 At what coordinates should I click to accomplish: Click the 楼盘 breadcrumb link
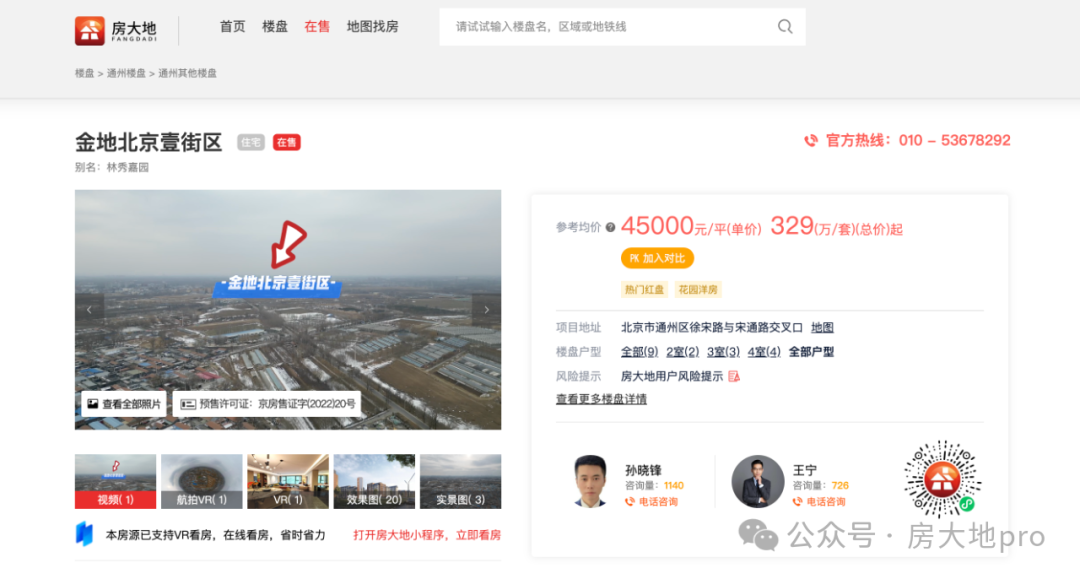84,73
